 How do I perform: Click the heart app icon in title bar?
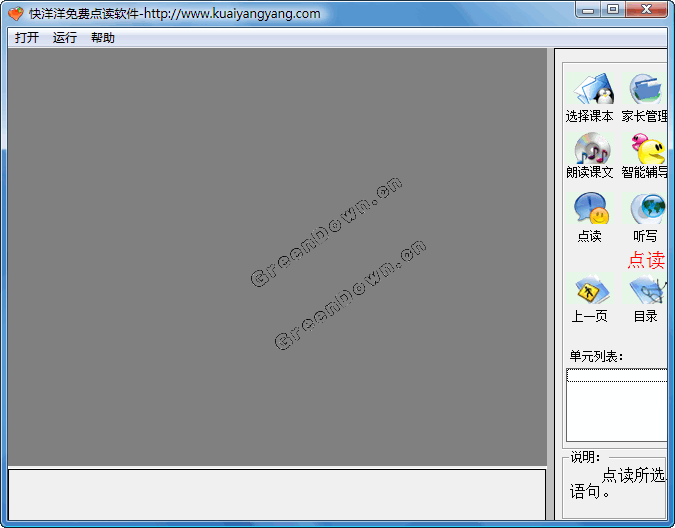pos(16,14)
